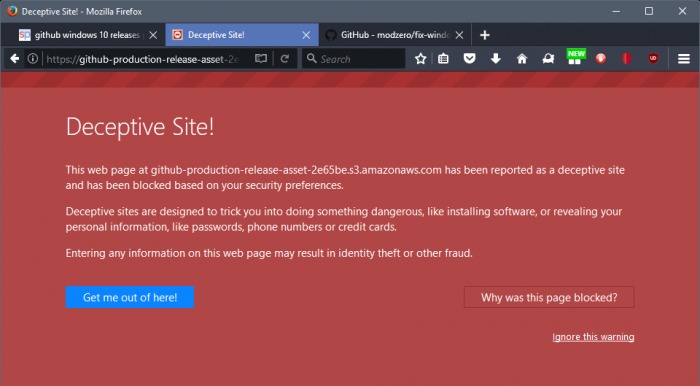
Task: Show site information via the info icon
Action: [33, 59]
